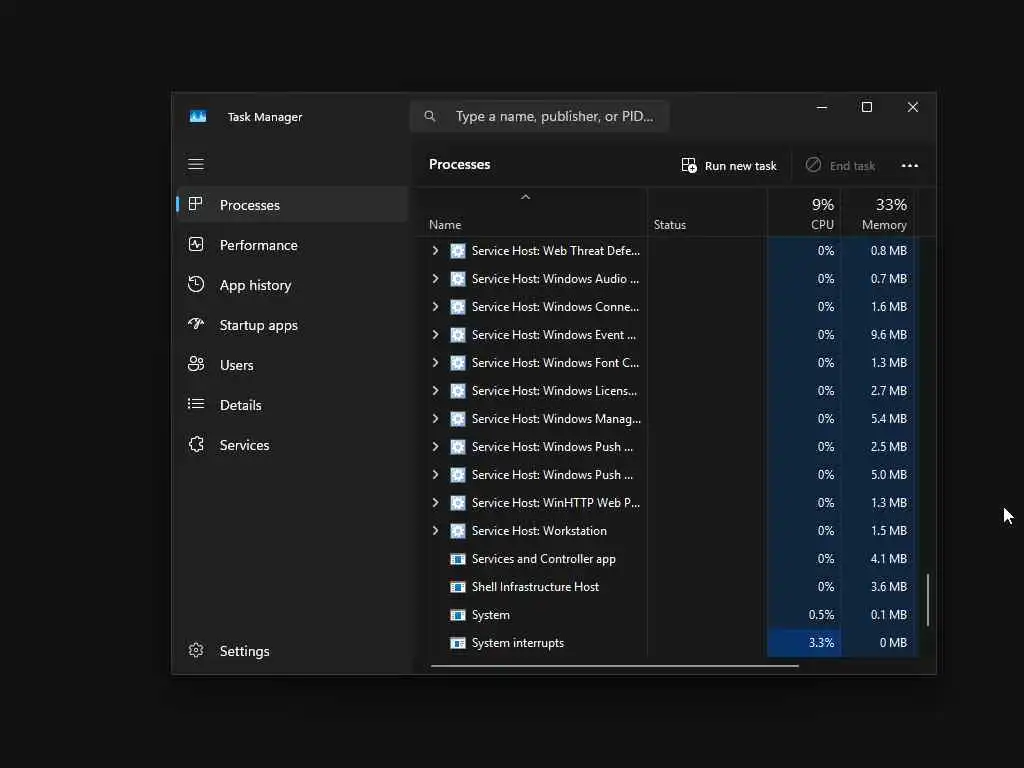Click the Windows Event service icon
Screen dimensions: 1024x768
click(x=458, y=335)
